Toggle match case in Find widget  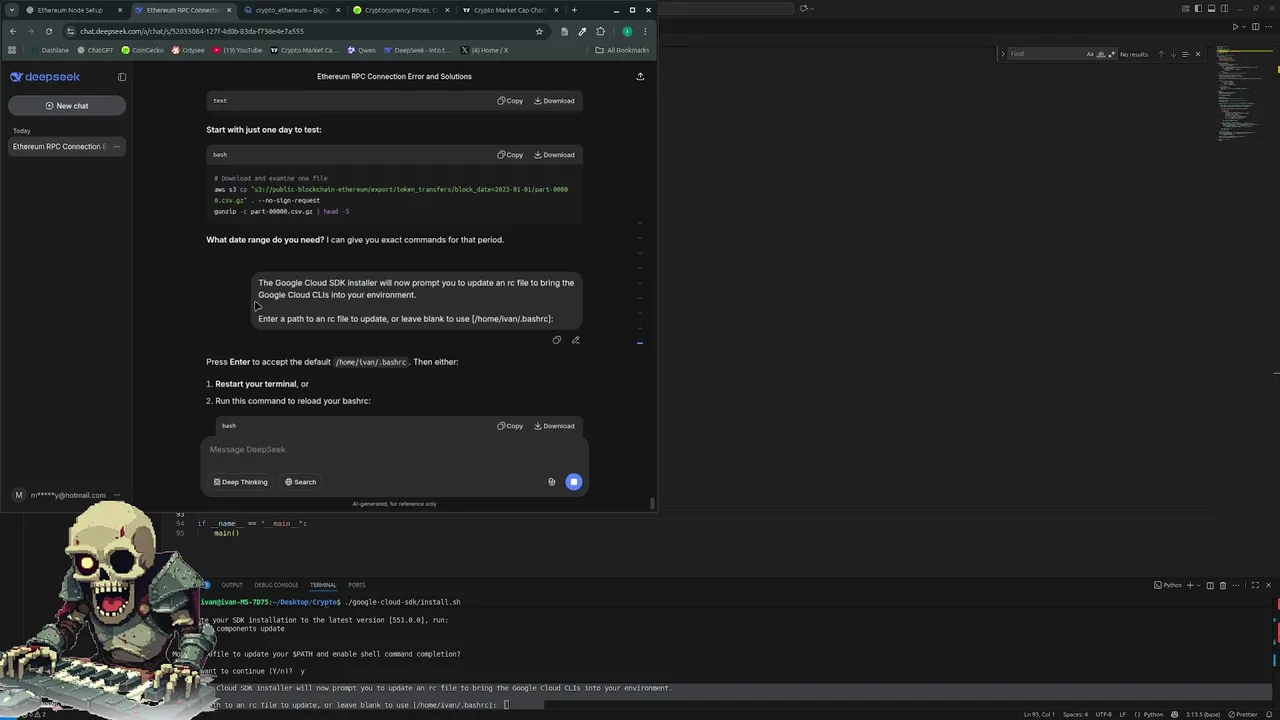(x=1090, y=54)
